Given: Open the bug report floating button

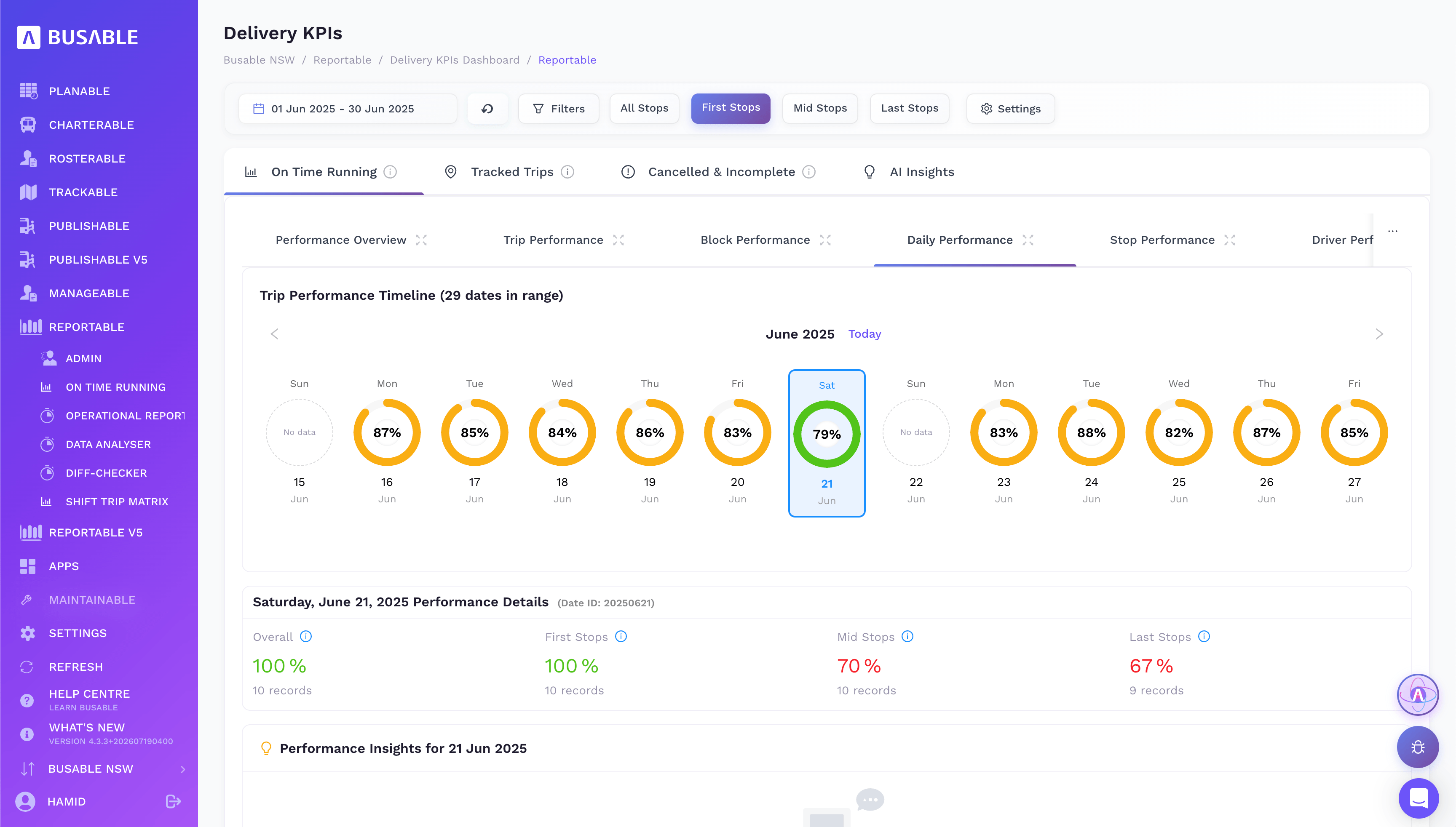Looking at the screenshot, I should click(1418, 747).
